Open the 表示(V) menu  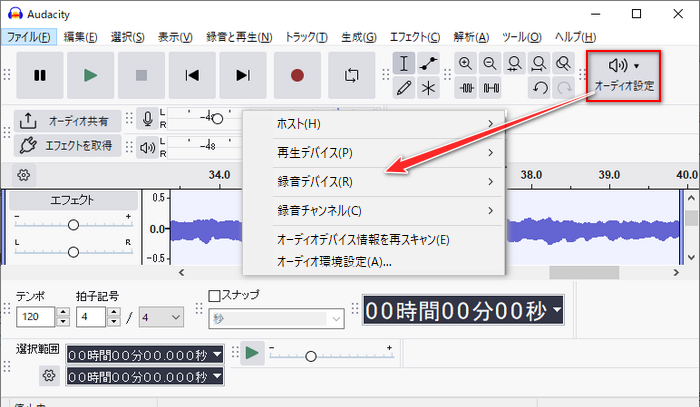point(175,37)
